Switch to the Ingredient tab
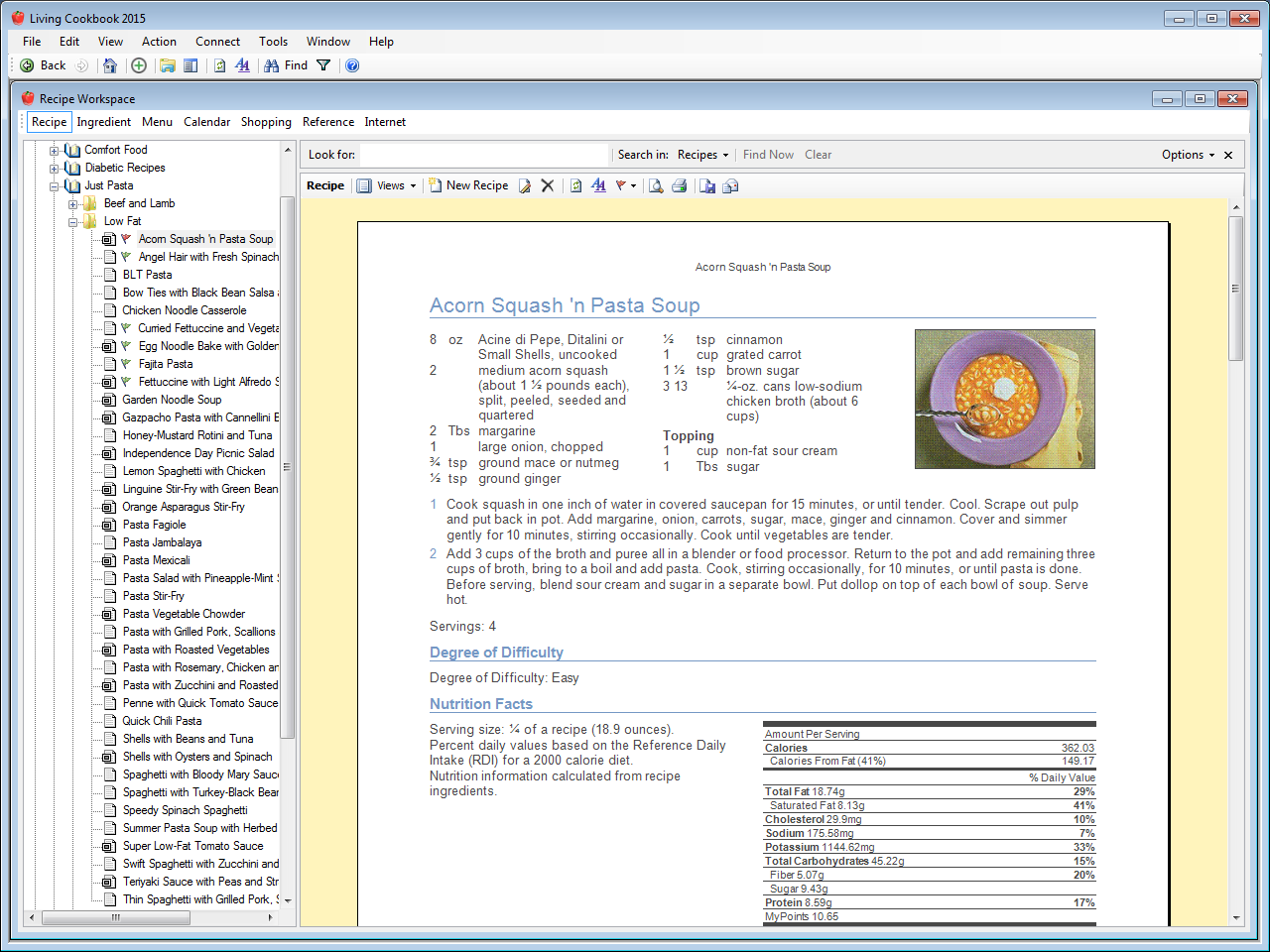Image resolution: width=1270 pixels, height=952 pixels. (x=104, y=122)
